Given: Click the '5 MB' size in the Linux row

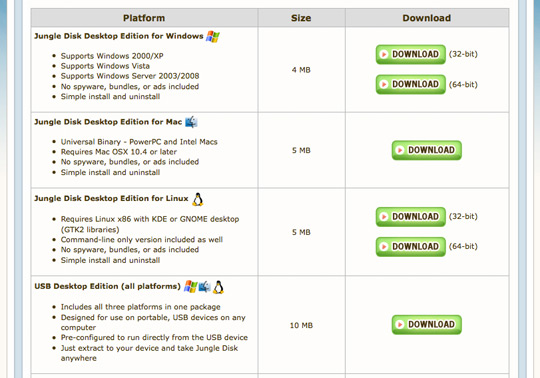Looking at the screenshot, I should click(x=301, y=232).
